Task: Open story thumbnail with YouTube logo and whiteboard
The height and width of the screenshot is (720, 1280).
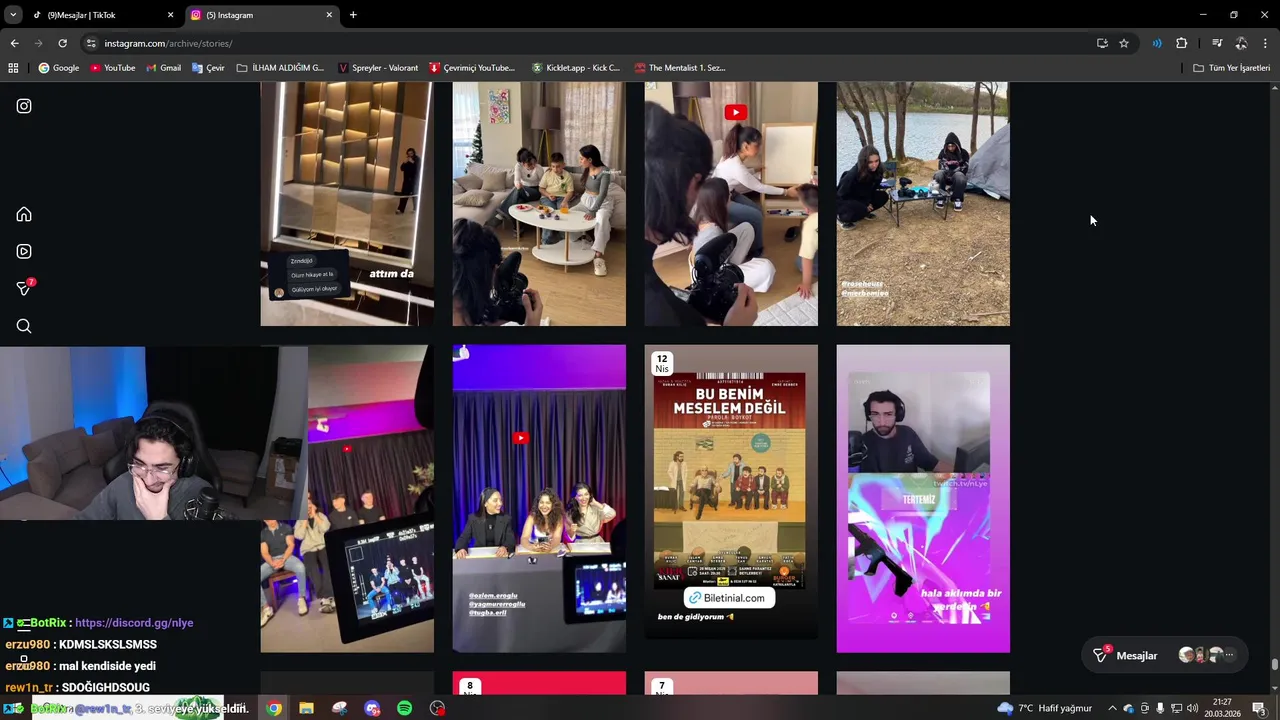Action: [x=731, y=204]
